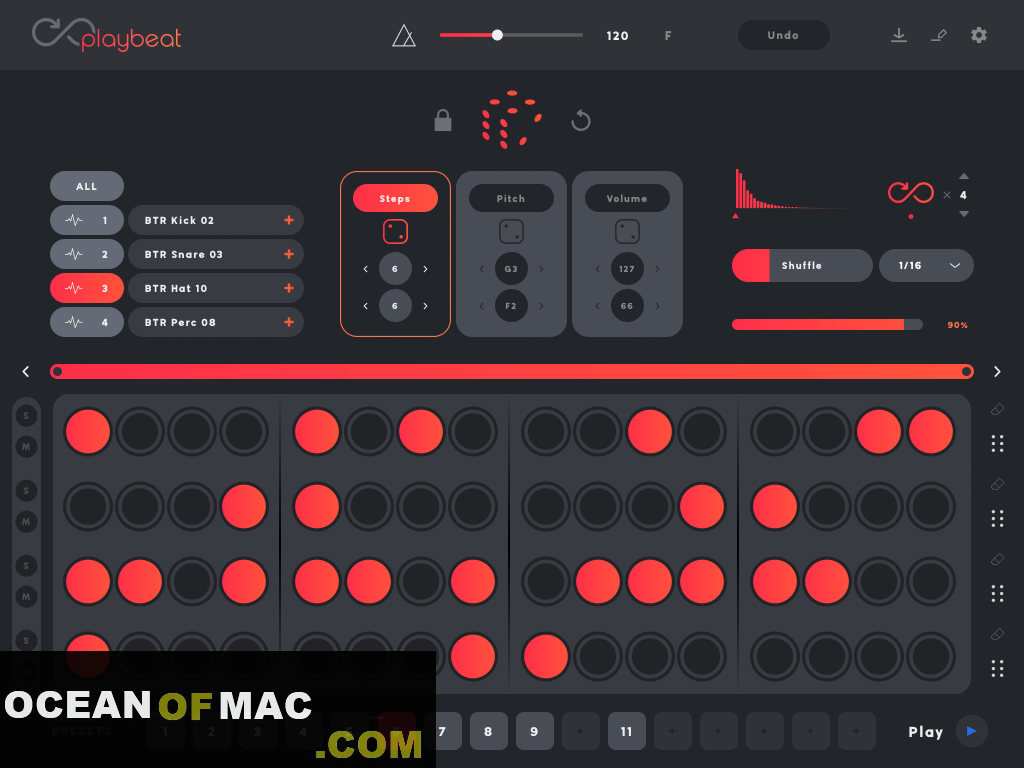Image resolution: width=1024 pixels, height=768 pixels.
Task: Go to previous pattern page chevron
Action: tap(25, 372)
